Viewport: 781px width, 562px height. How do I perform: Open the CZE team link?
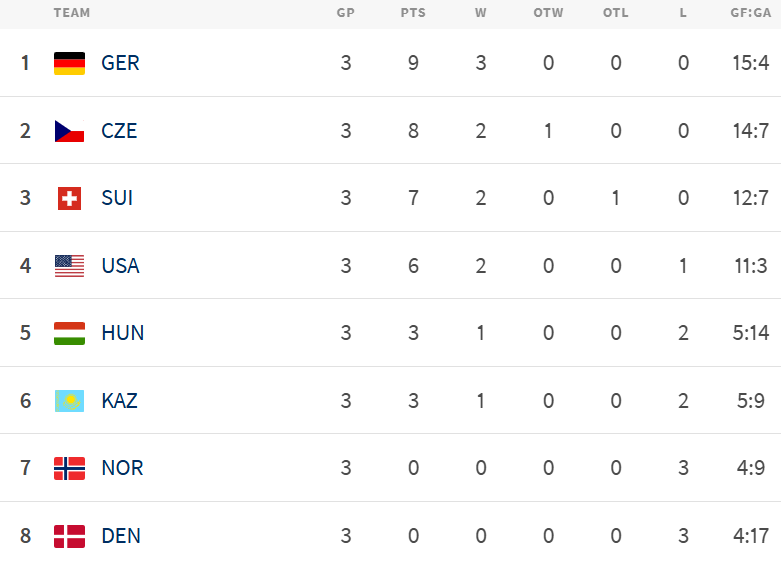[119, 131]
